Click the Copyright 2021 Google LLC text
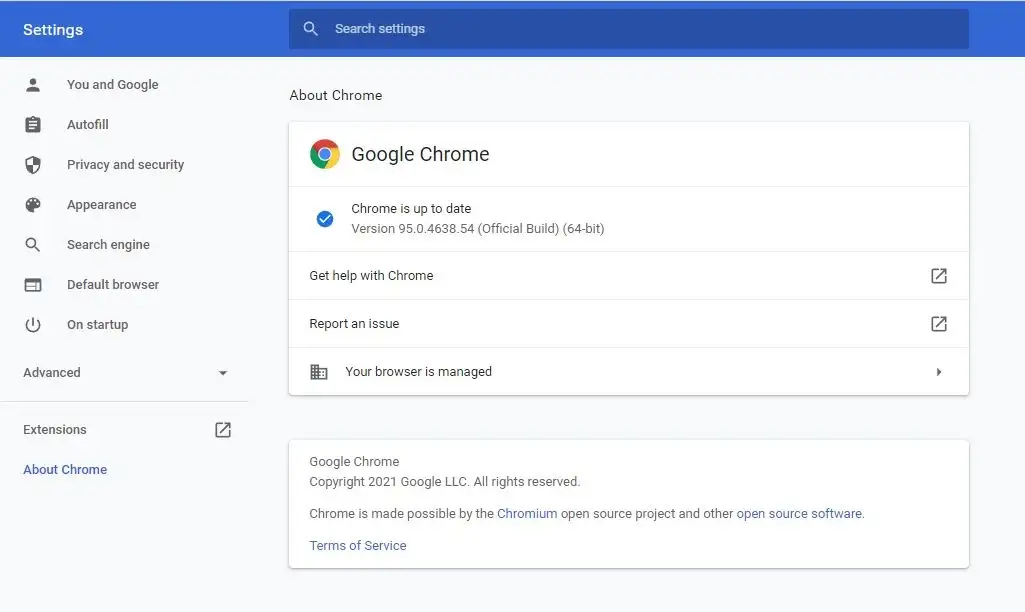 click(445, 482)
